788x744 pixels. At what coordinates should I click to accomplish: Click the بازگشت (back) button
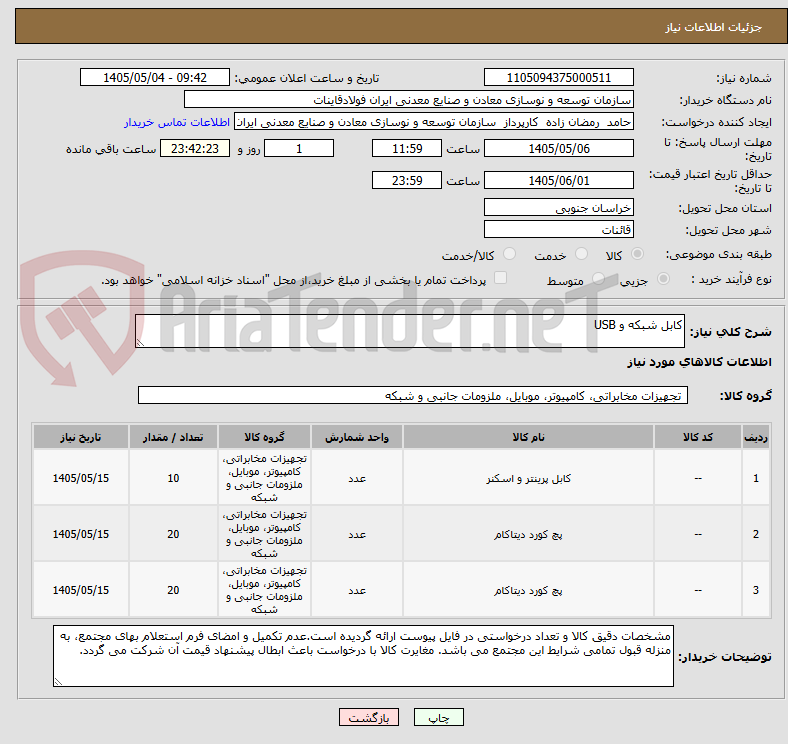[x=368, y=717]
